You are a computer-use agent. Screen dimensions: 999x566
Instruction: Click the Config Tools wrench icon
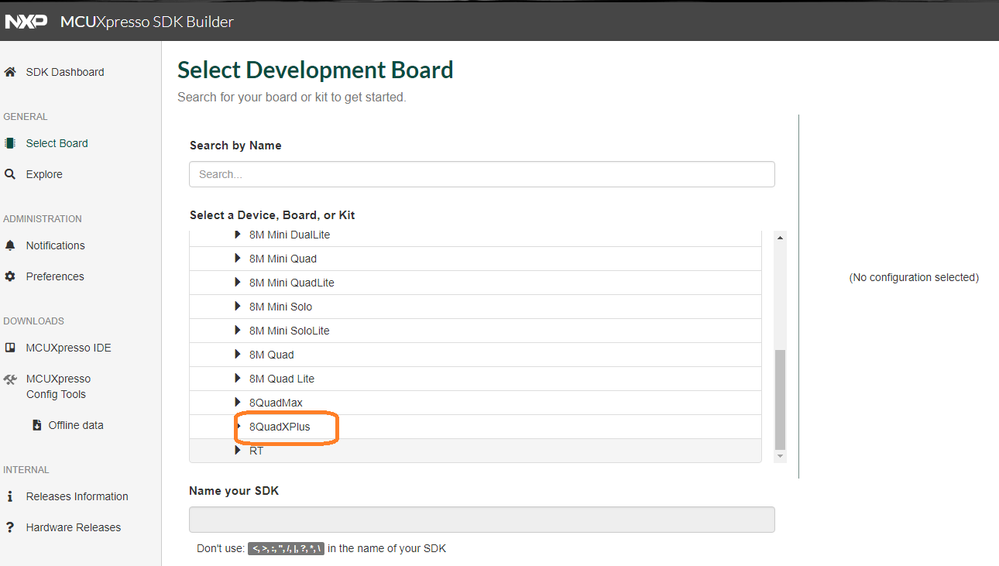10,379
